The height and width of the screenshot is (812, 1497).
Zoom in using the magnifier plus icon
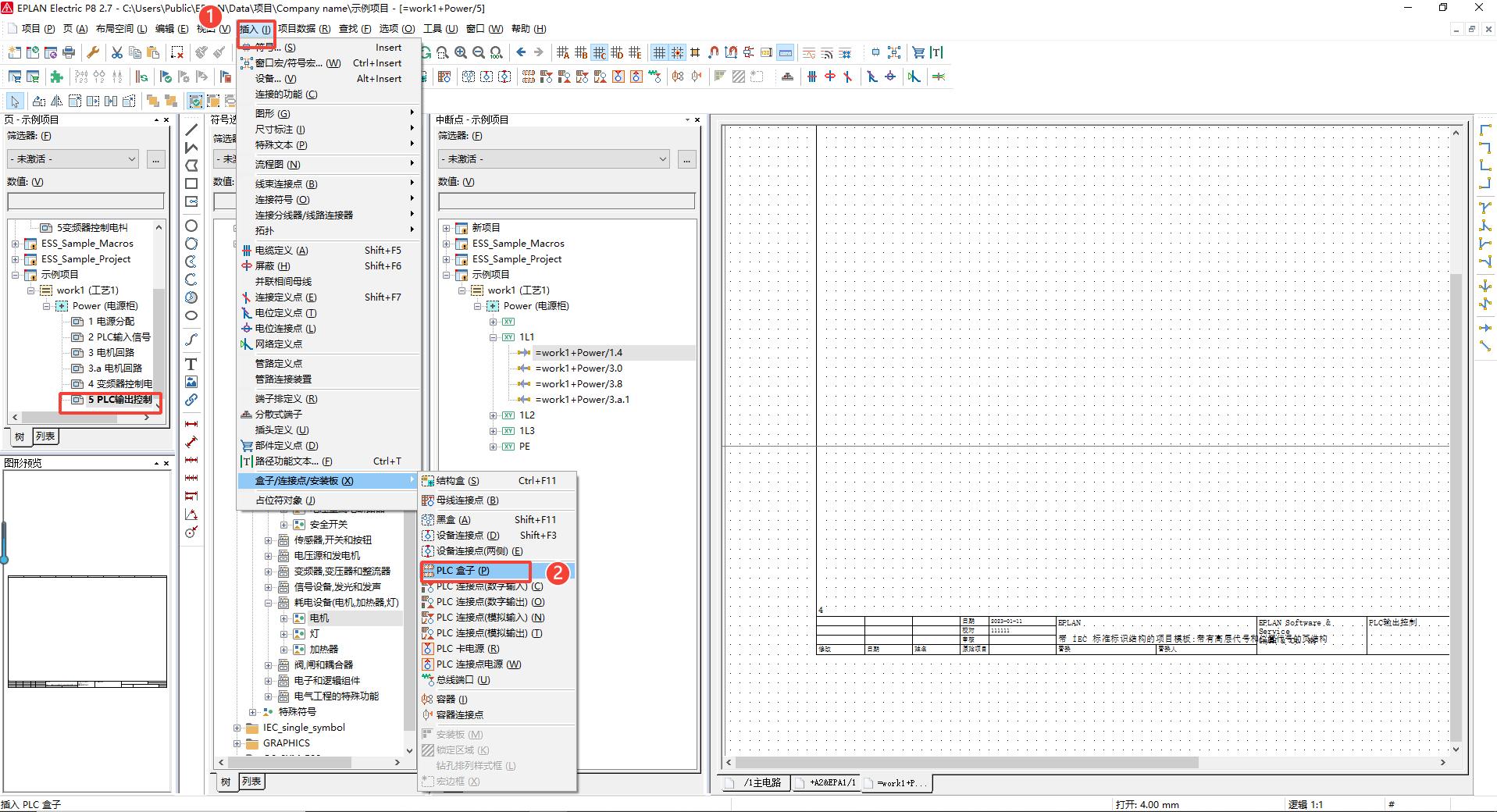click(461, 52)
